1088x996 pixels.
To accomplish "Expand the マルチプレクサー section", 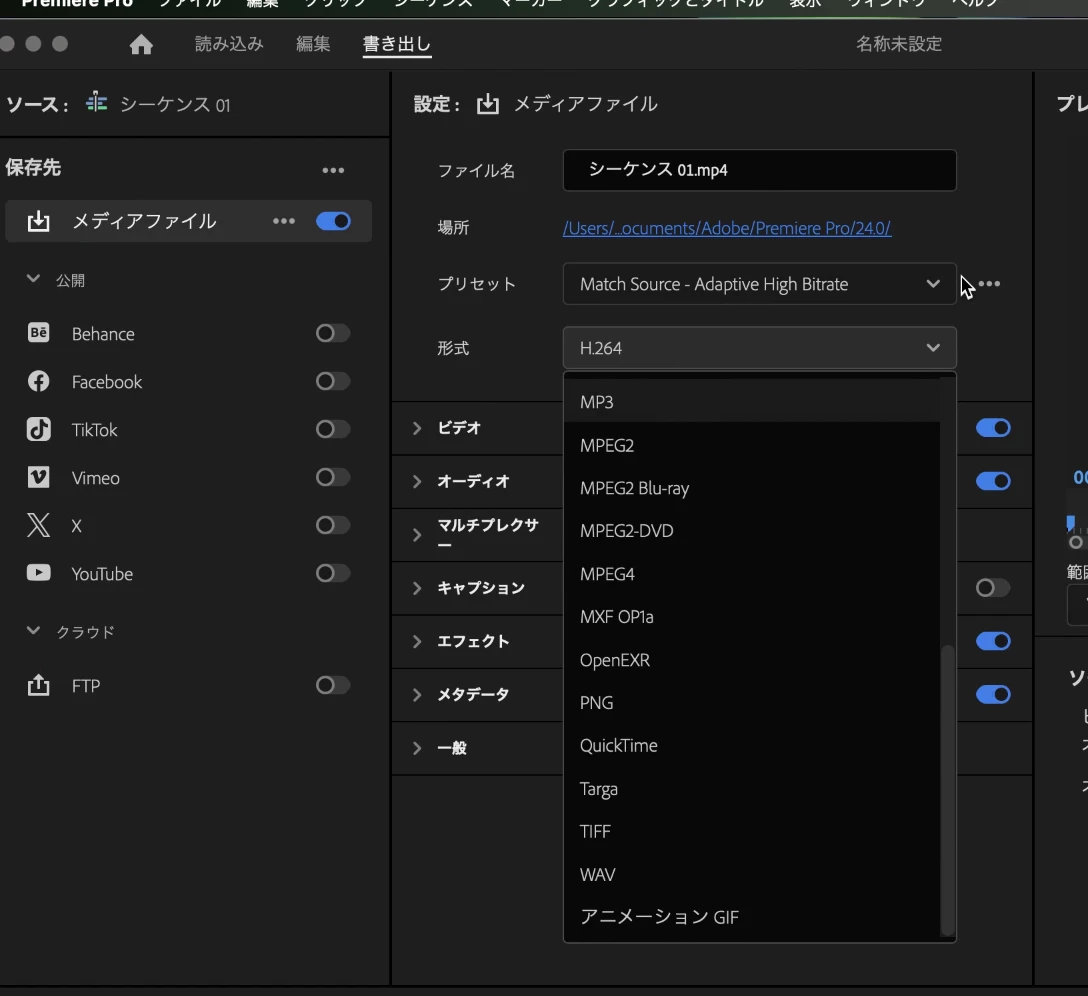I will [x=417, y=534].
